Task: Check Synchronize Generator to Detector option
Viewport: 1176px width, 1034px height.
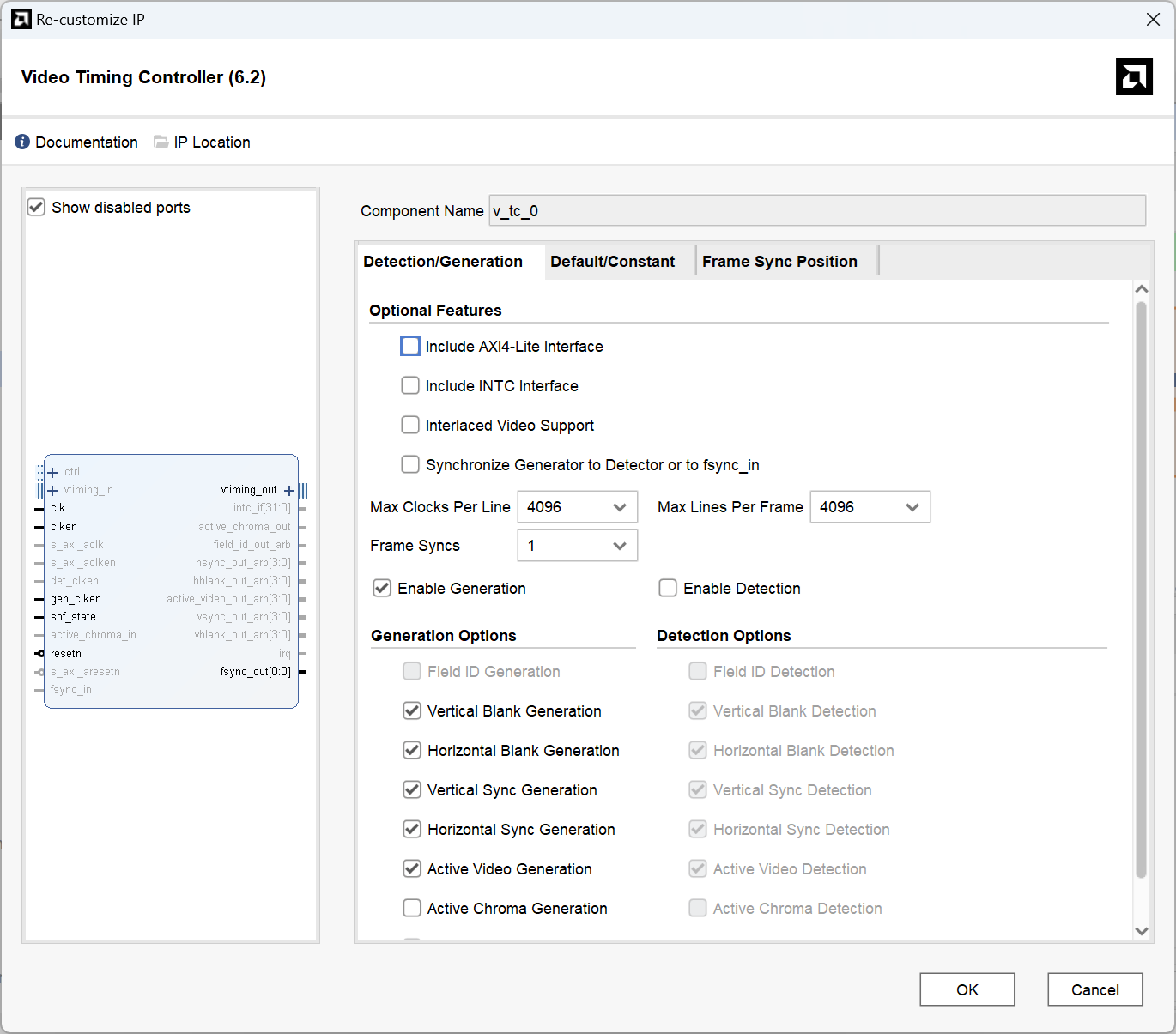Action: click(410, 464)
